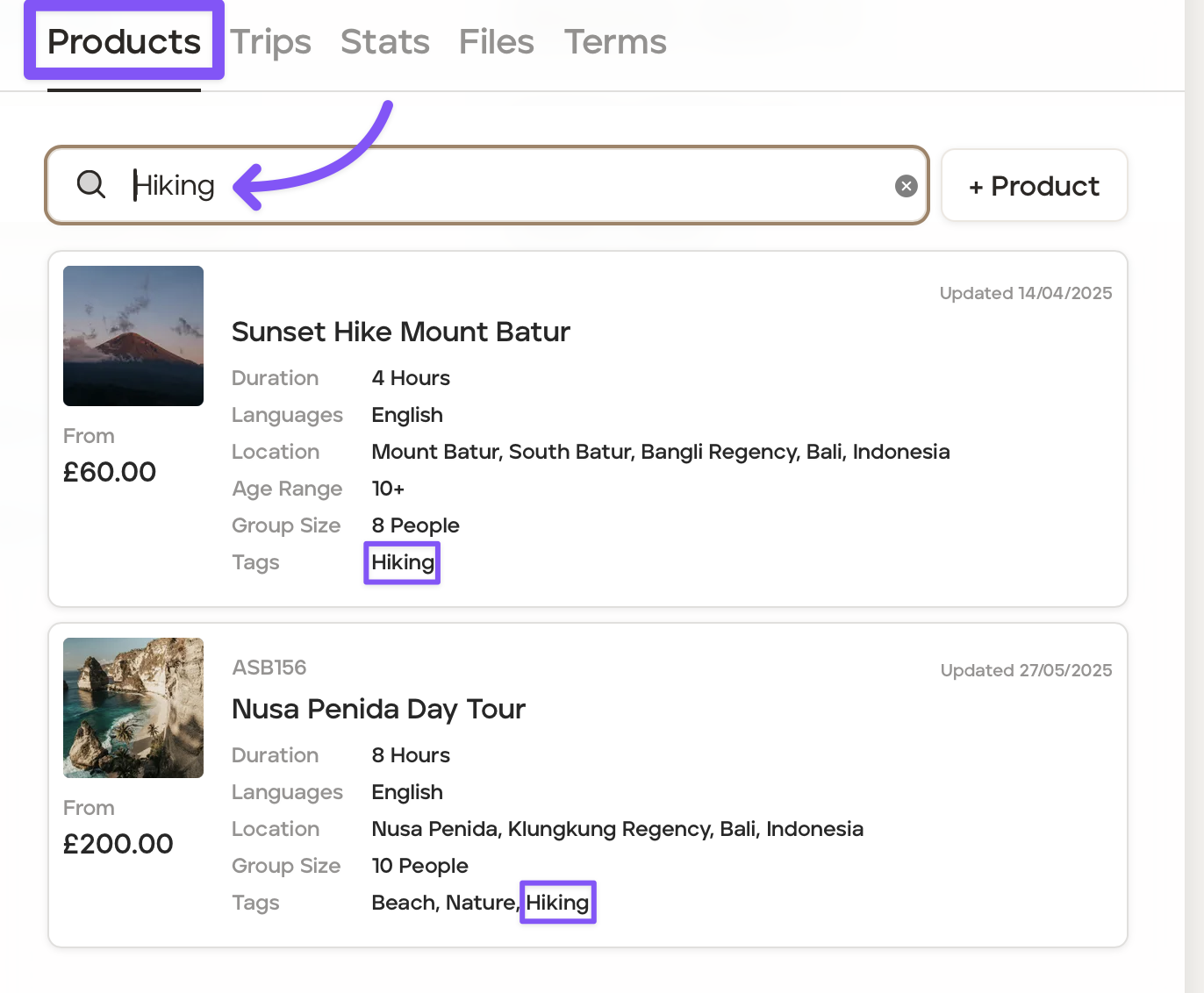This screenshot has height=993, width=1204.
Task: Click the £200.00 price on Nusa Penida
Action: pyautogui.click(x=118, y=845)
